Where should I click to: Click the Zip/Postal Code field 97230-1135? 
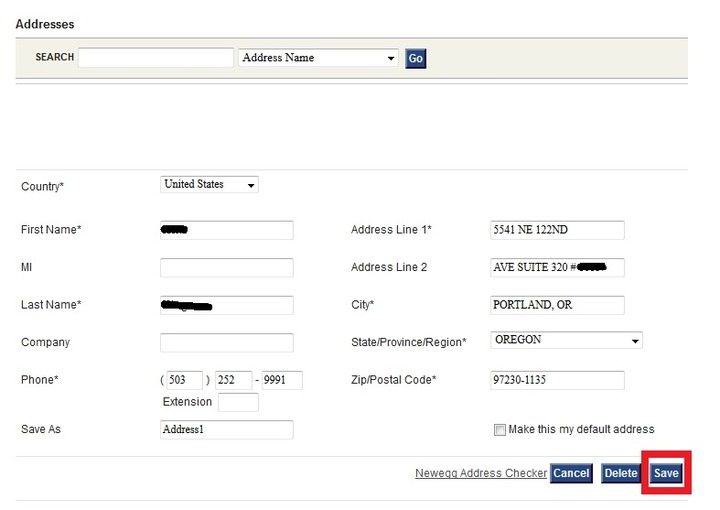(557, 380)
